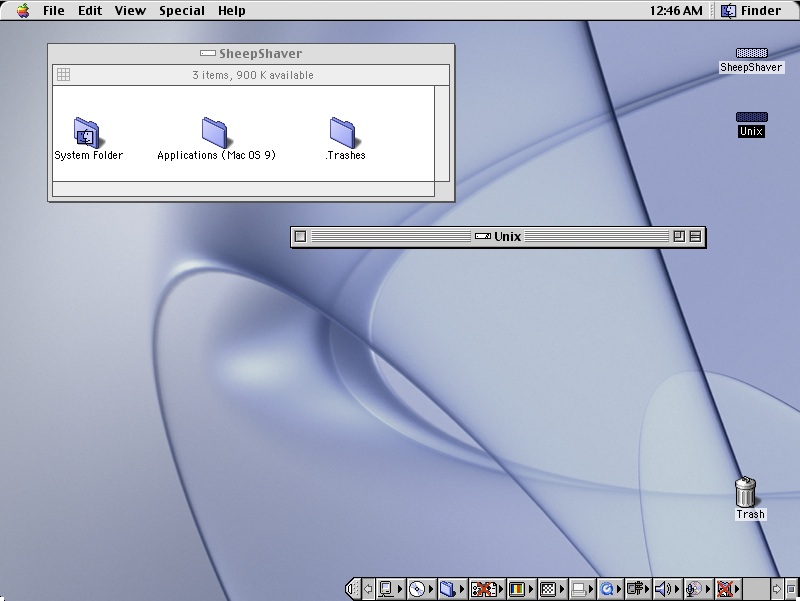Open the View menu
800x601 pixels.
[130, 11]
